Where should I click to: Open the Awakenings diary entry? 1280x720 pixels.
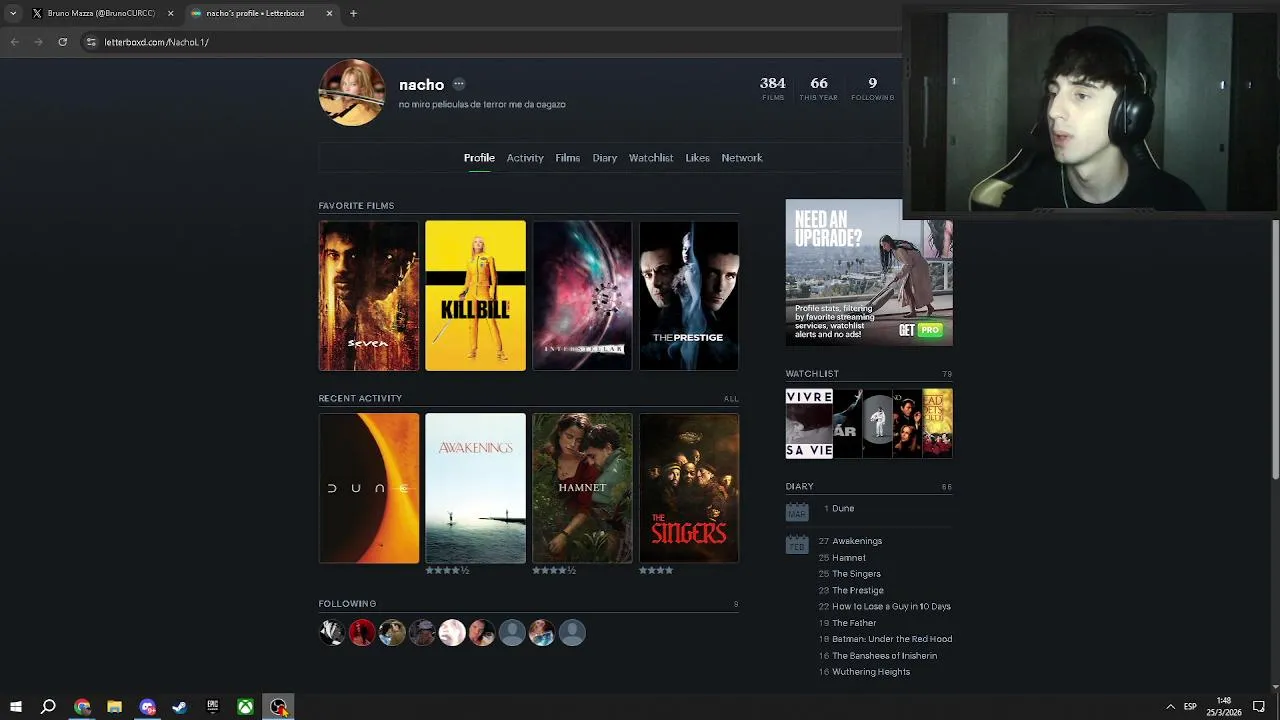857,541
